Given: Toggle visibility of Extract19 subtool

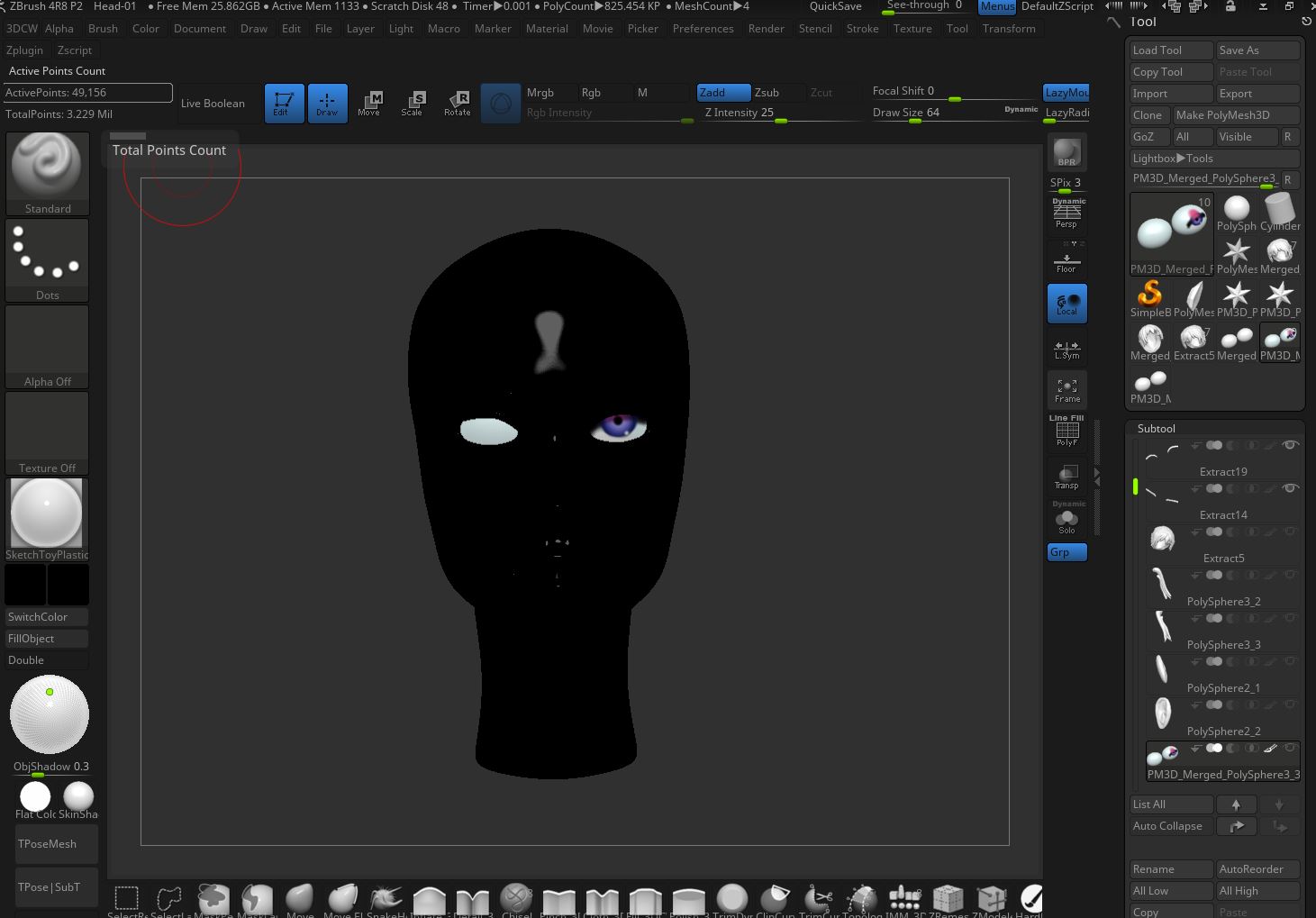Looking at the screenshot, I should coord(1290,445).
